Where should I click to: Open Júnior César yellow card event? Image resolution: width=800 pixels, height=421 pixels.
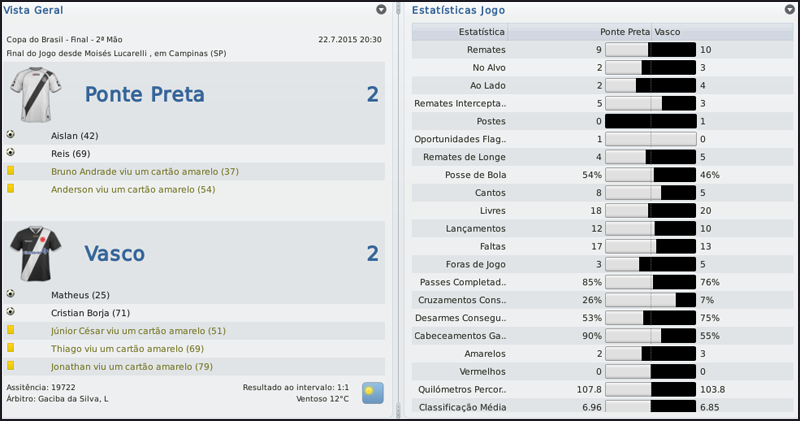click(x=139, y=331)
